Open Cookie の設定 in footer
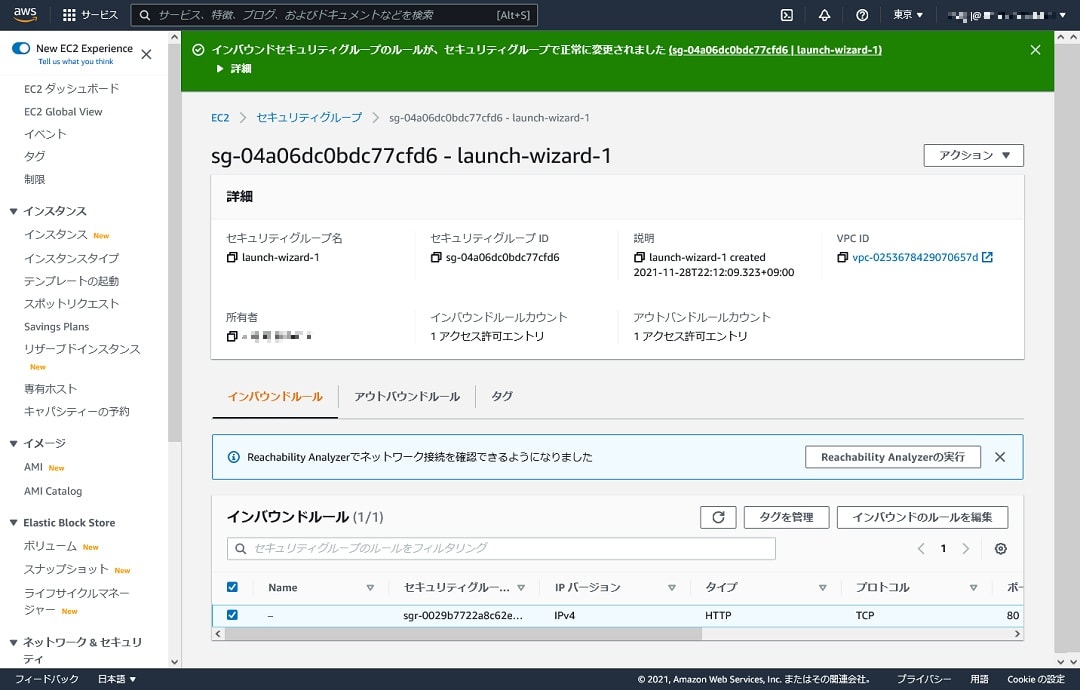Viewport: 1080px width, 690px height. (1036, 679)
